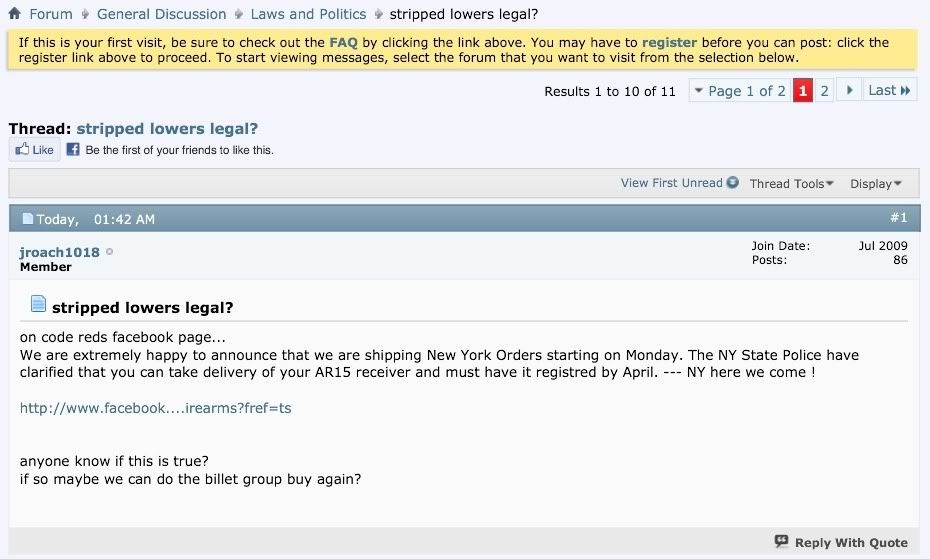Open the Facebook URL in the post
The width and height of the screenshot is (930, 559).
(156, 408)
